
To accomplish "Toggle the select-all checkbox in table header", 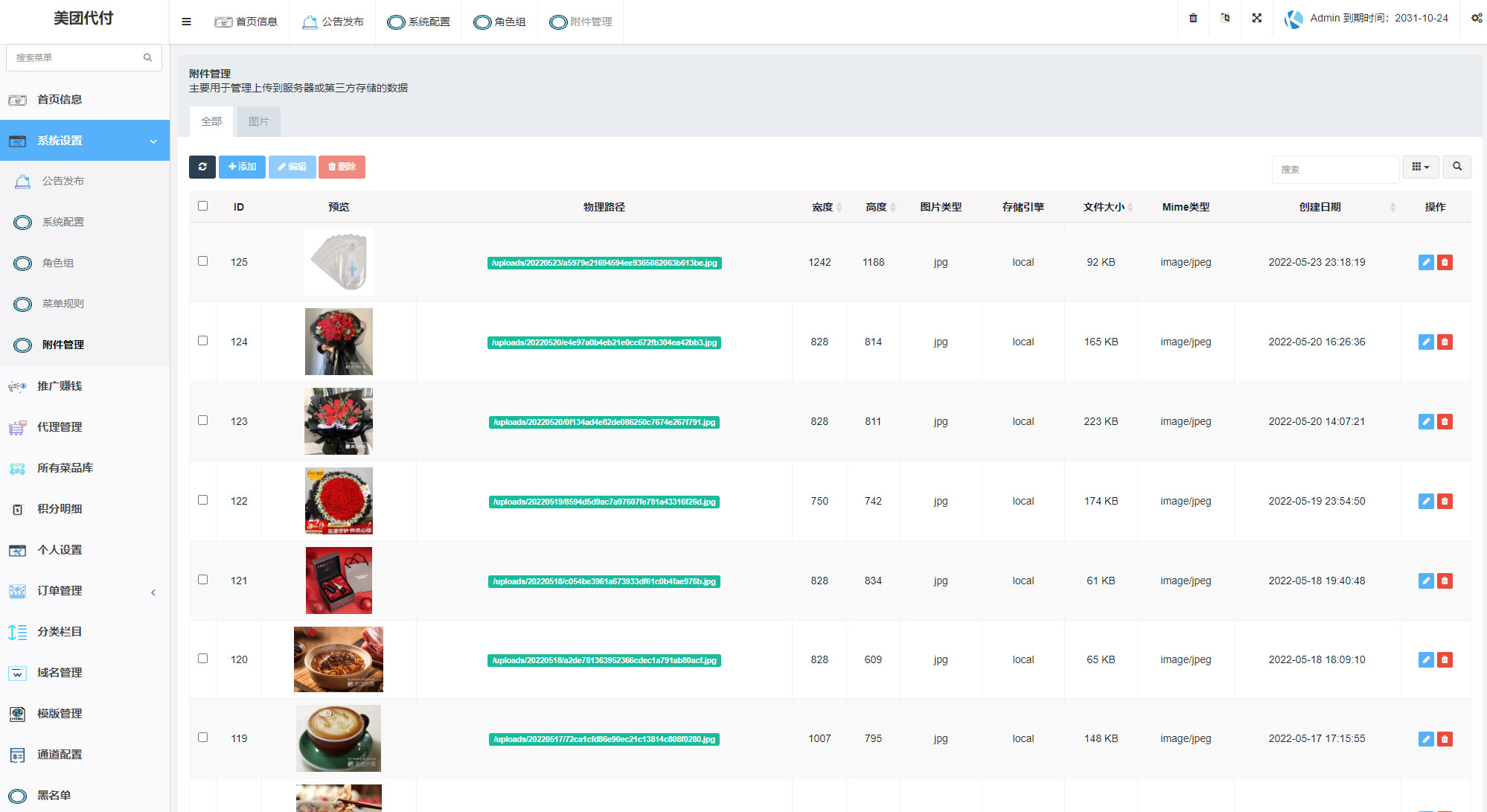I will click(x=202, y=205).
